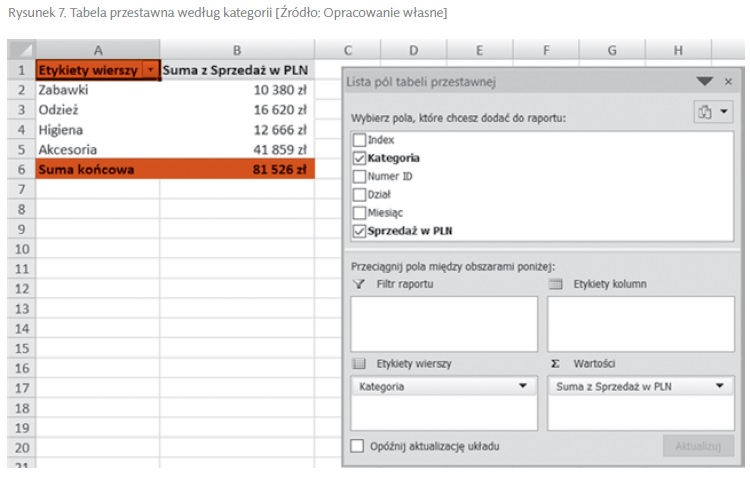
Task: Check the Numer ID field checkbox
Action: click(359, 176)
